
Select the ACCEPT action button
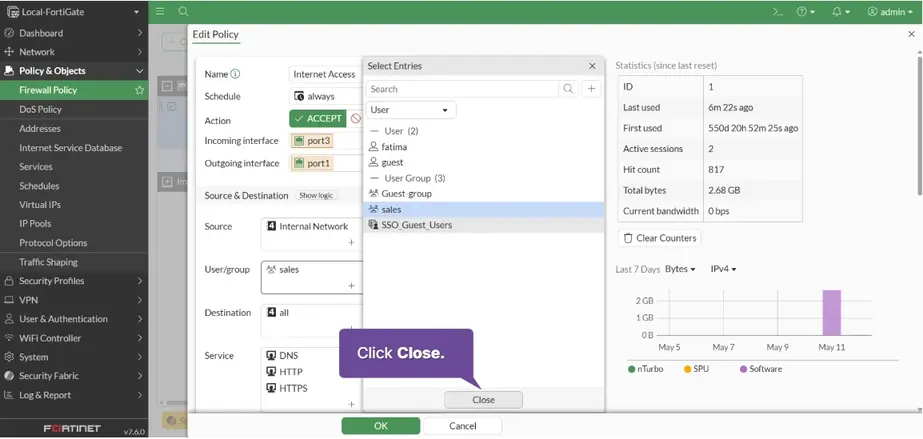click(318, 118)
